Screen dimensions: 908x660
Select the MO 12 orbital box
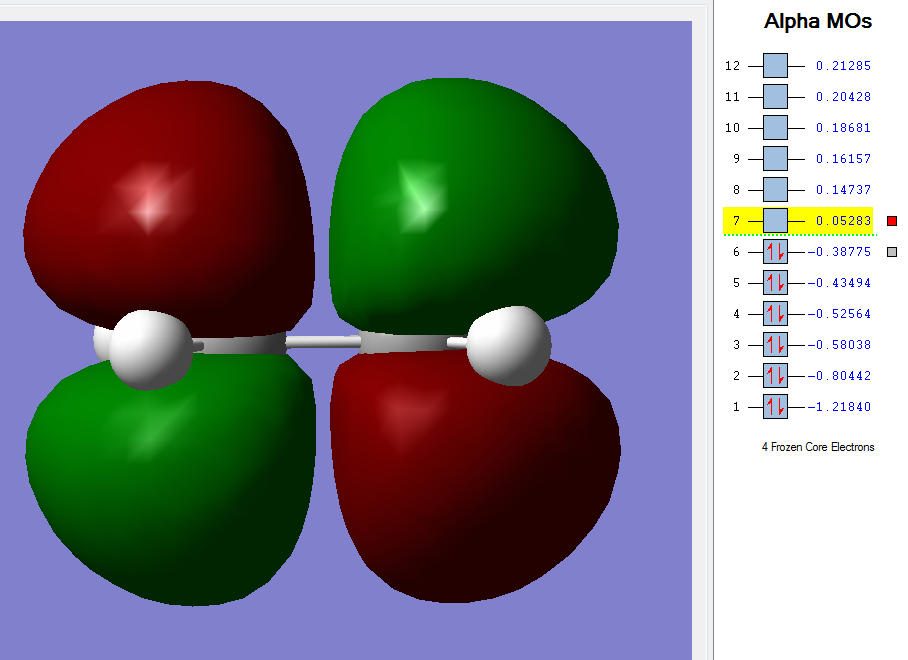click(775, 65)
